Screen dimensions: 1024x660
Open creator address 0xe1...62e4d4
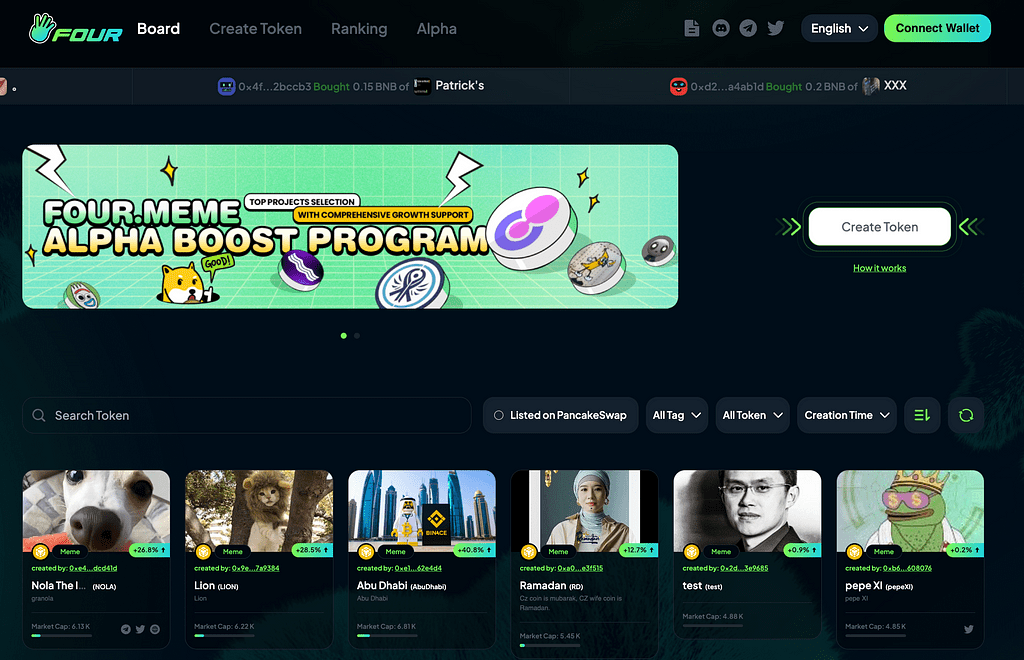pyautogui.click(x=418, y=568)
